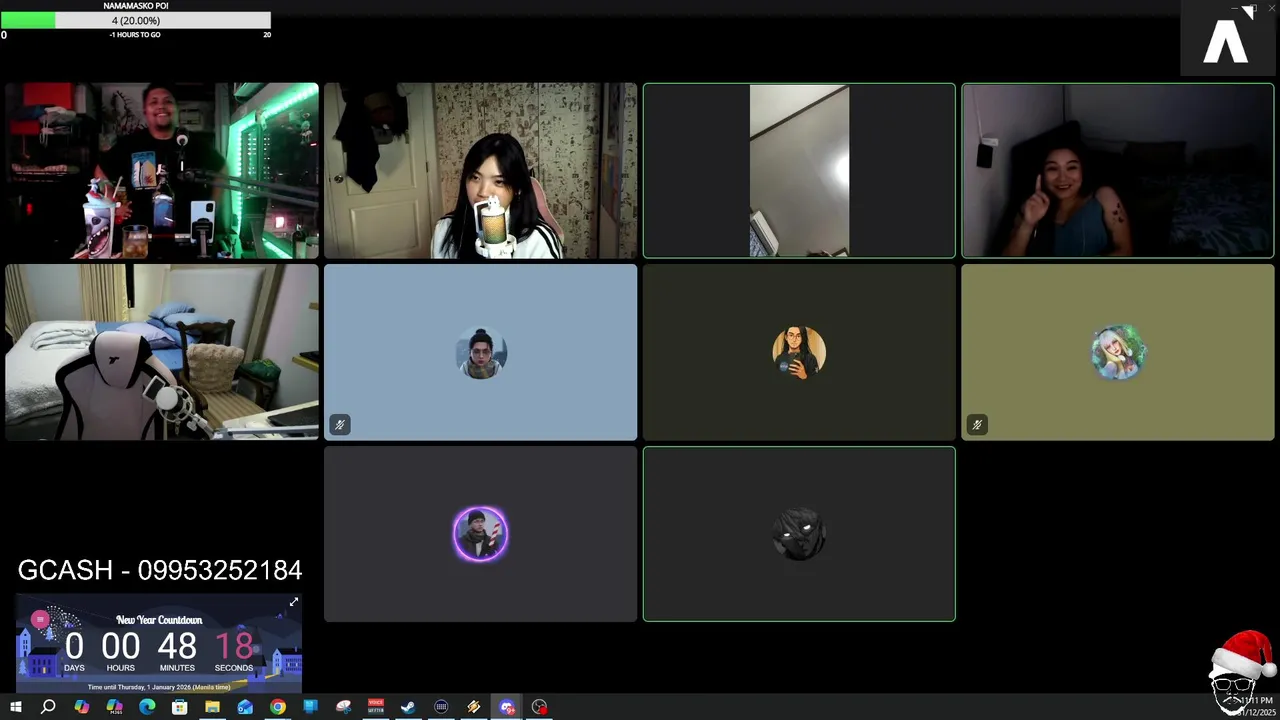Open the yellow diagonal-stripe taskbar app
1280x720 pixels.
[474, 707]
